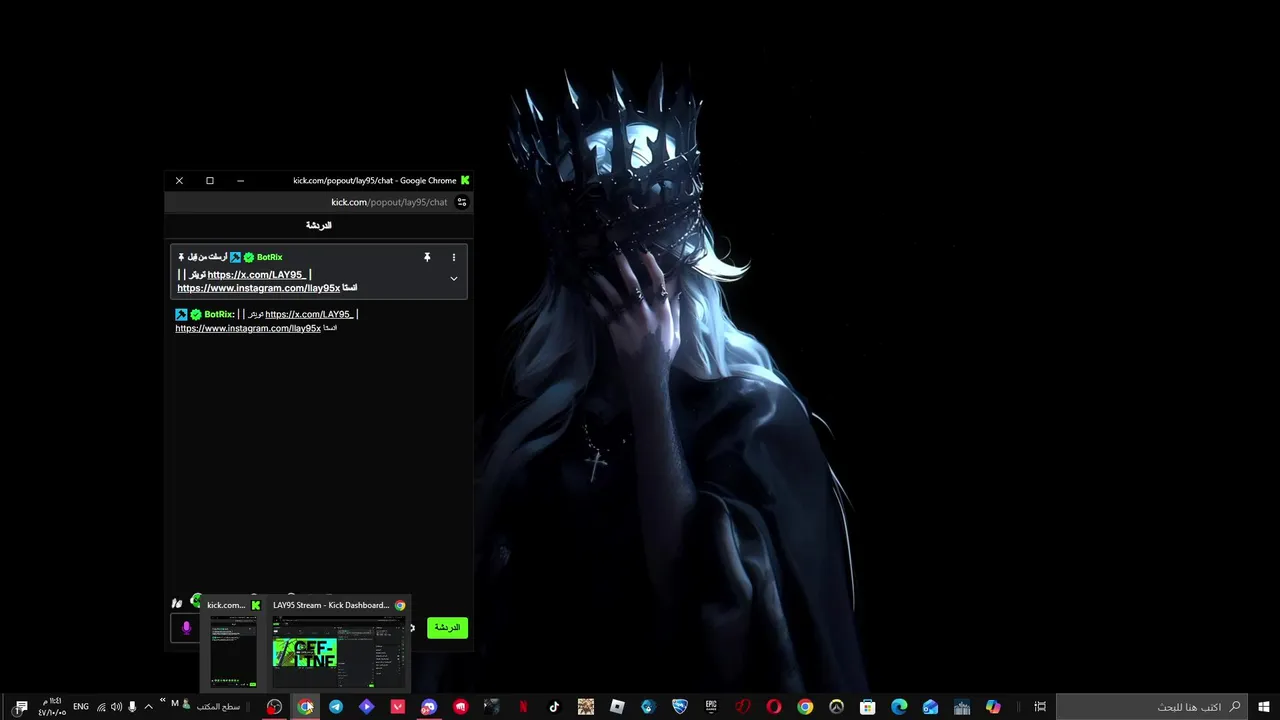Open Microsoft Edge from taskbar
Viewport: 1280px width, 720px height.
click(899, 707)
